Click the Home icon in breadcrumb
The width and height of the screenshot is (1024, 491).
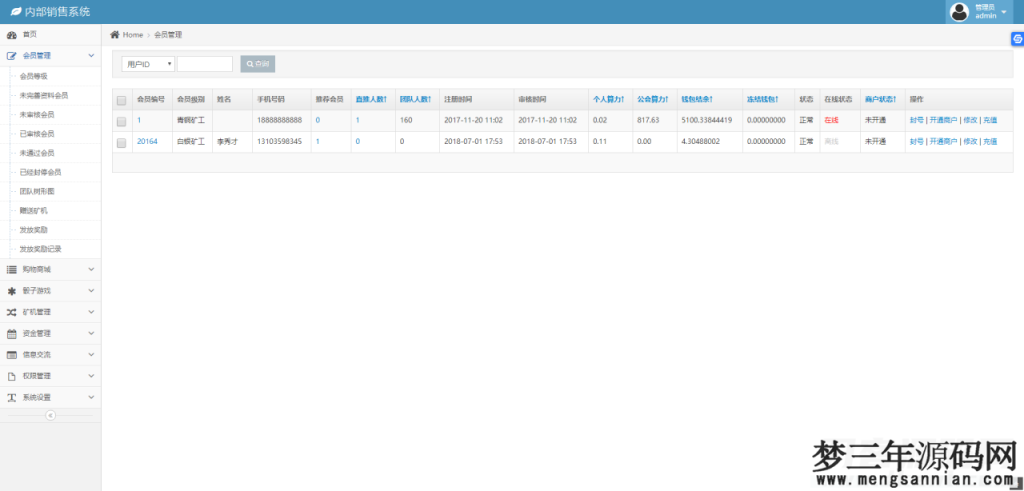point(115,35)
